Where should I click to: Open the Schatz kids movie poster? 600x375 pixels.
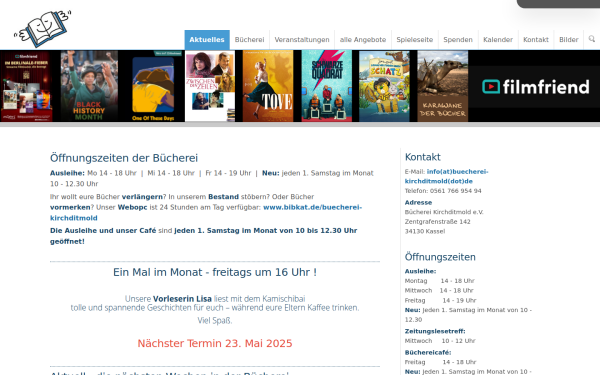(384, 86)
